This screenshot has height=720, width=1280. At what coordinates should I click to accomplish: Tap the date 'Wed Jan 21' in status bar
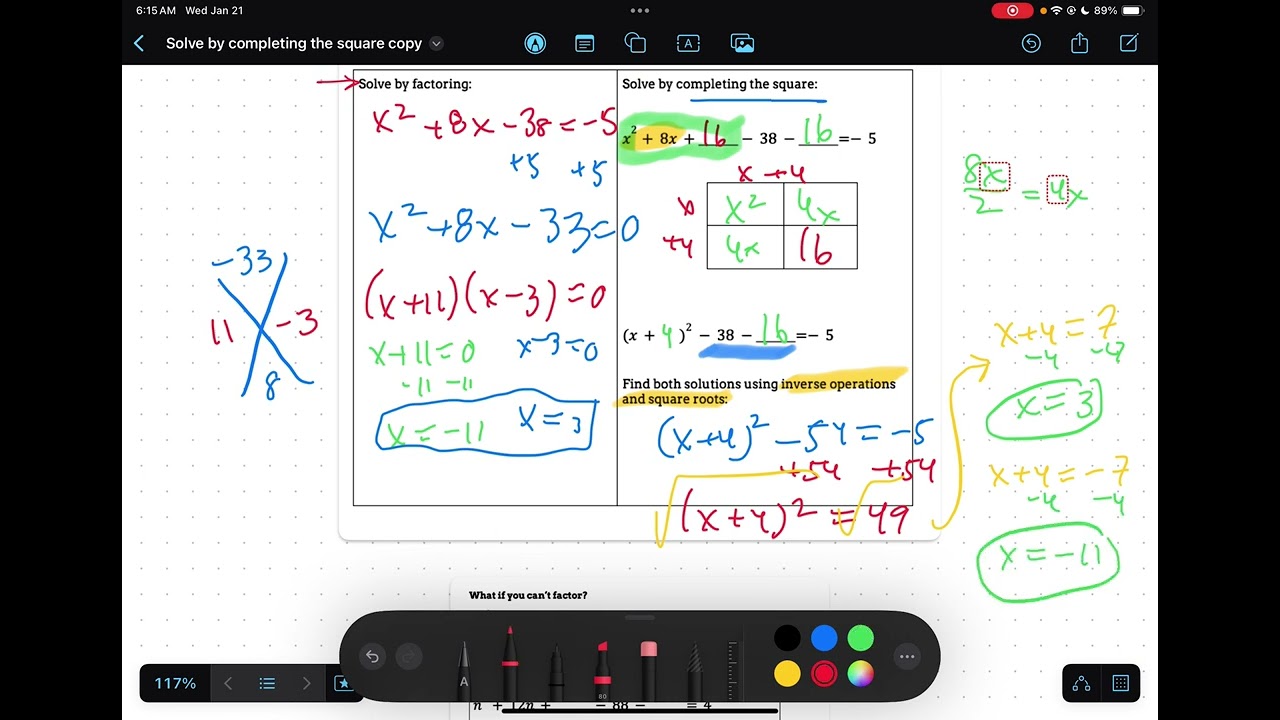pos(214,10)
